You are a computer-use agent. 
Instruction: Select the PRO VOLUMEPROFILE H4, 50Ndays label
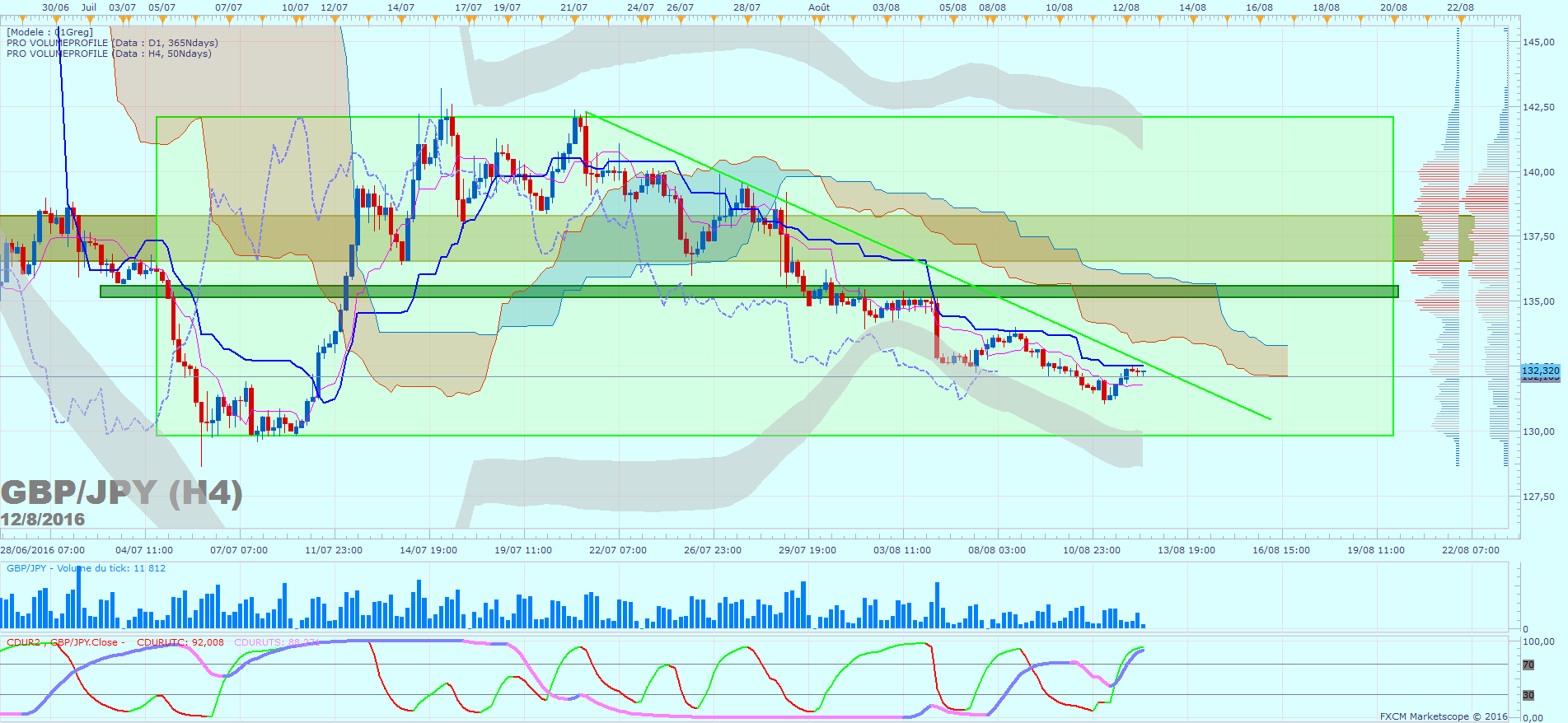point(110,54)
